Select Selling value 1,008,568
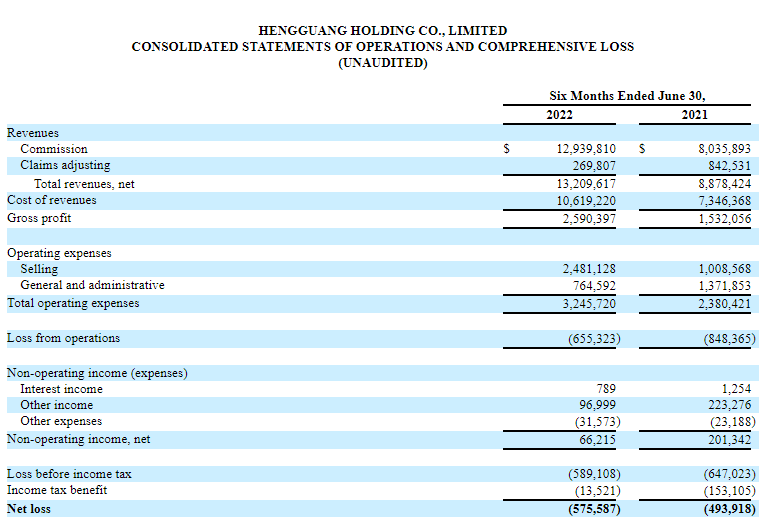Viewport: 763px width, 525px height. click(x=725, y=269)
